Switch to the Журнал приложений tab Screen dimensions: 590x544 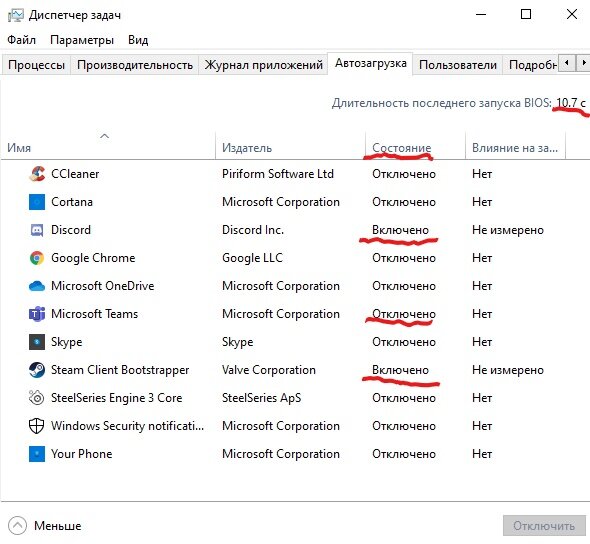coord(263,65)
